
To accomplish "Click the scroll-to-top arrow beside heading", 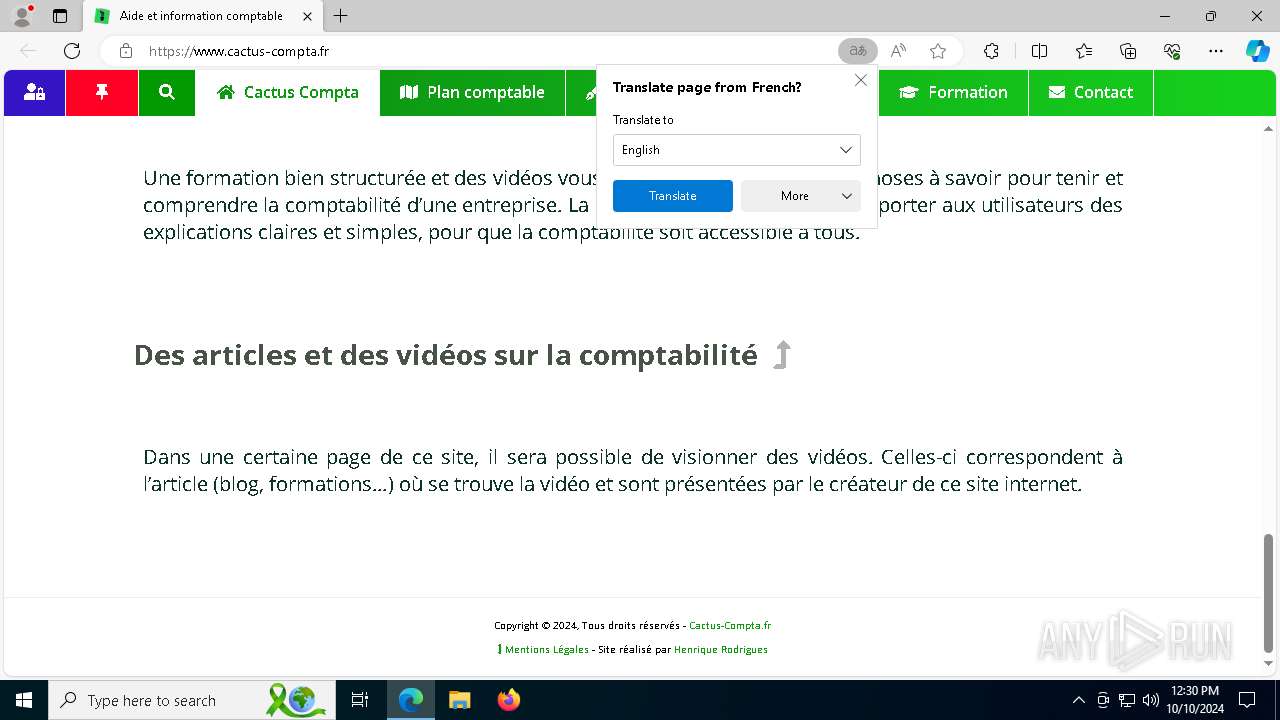I will (783, 355).
